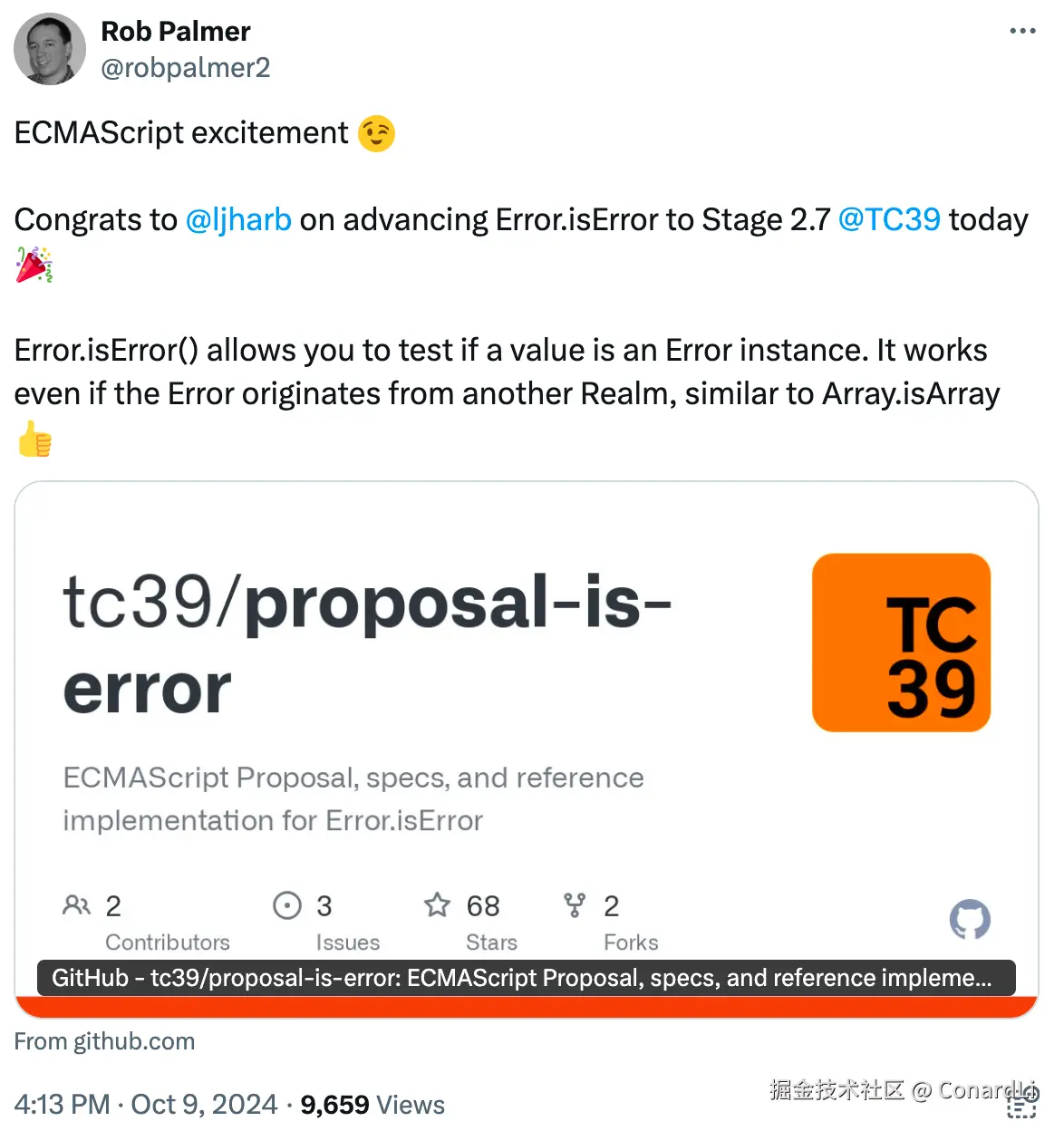Image resolution: width=1064 pixels, height=1131 pixels.
Task: Click the 'From github.com' source link
Action: [x=104, y=1041]
